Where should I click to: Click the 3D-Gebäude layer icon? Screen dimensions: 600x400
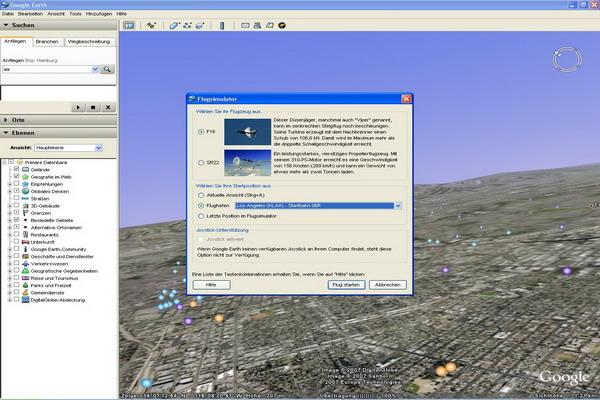coord(25,206)
